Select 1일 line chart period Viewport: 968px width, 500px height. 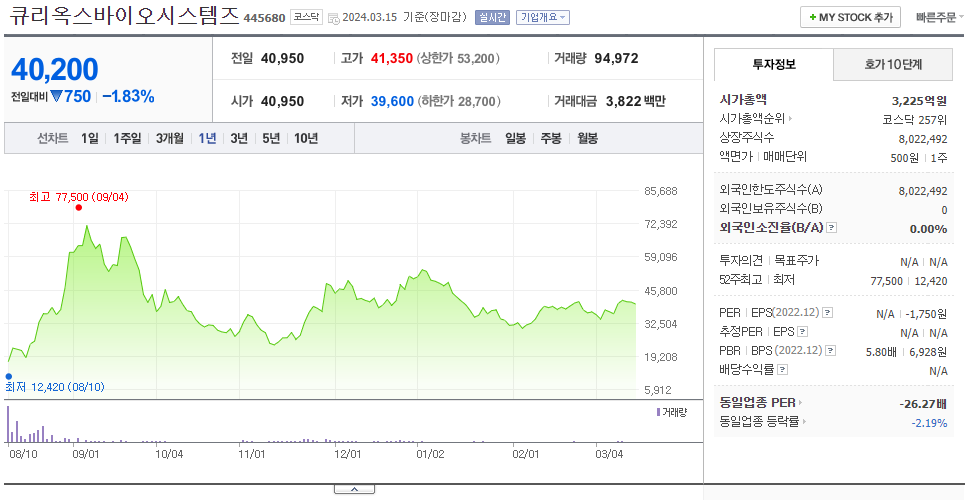pyautogui.click(x=90, y=138)
